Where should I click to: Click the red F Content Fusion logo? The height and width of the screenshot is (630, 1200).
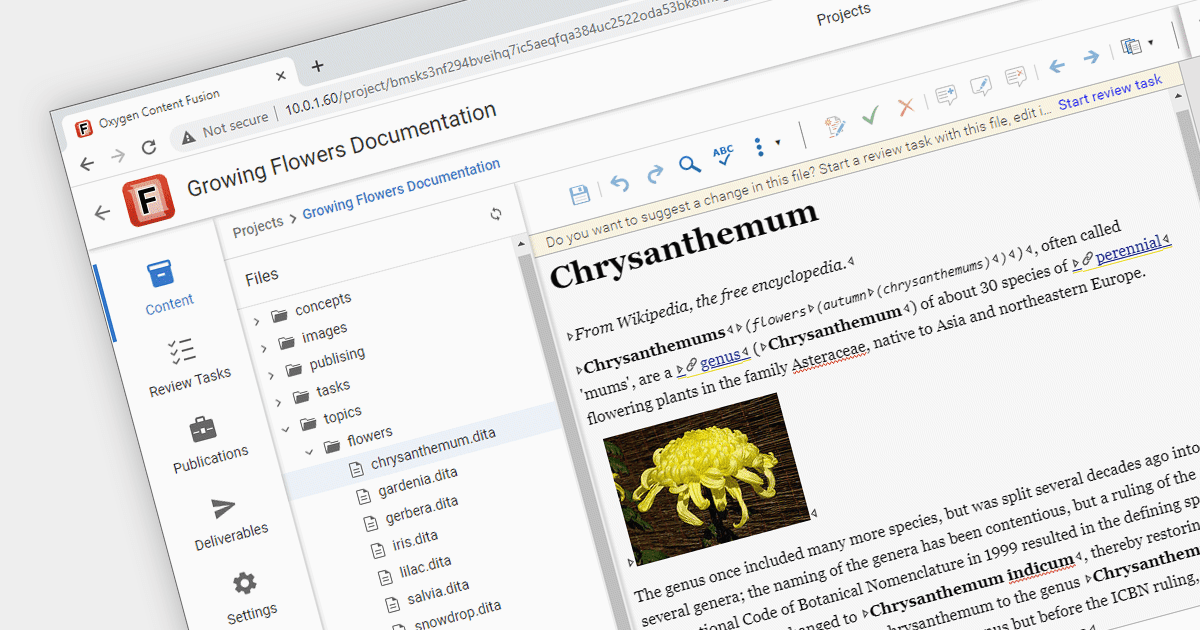coord(149,199)
